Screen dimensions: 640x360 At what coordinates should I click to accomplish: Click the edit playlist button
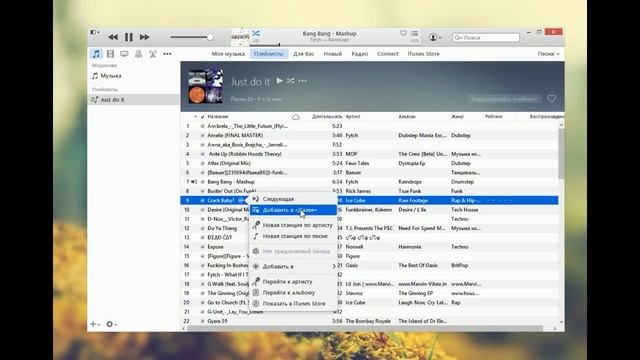pos(504,99)
